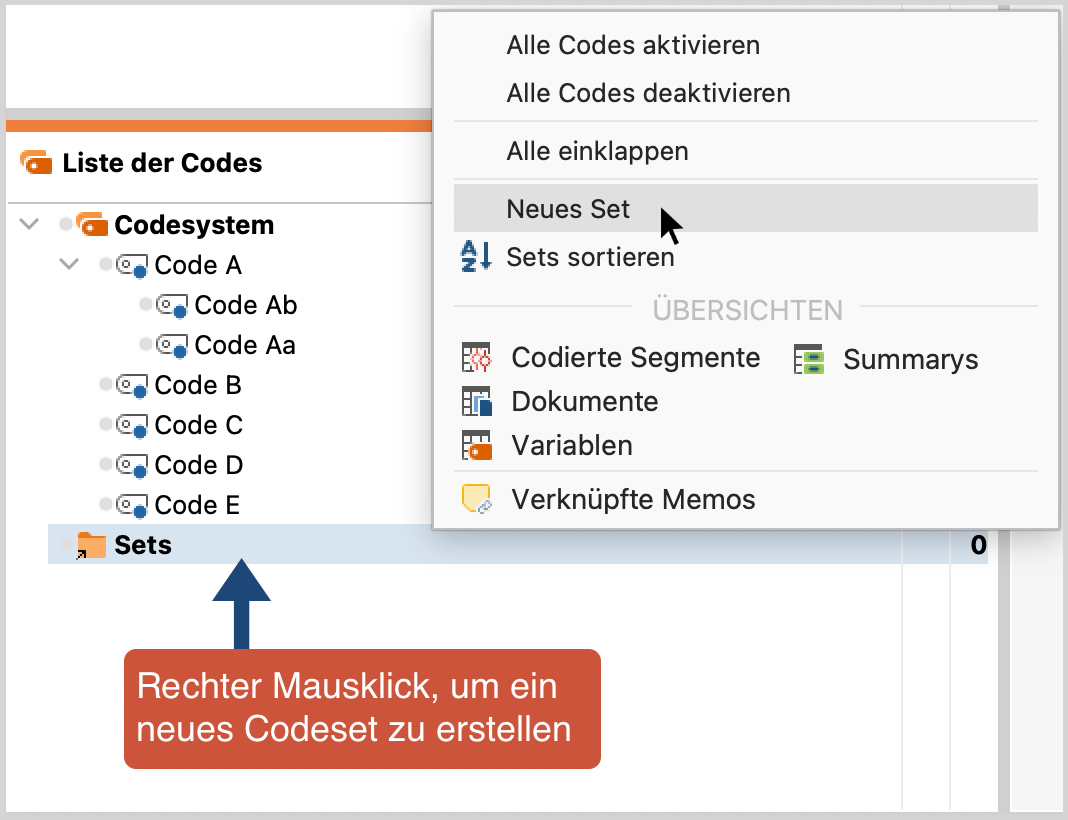
Task: Click the Sets folder icon
Action: tap(91, 545)
